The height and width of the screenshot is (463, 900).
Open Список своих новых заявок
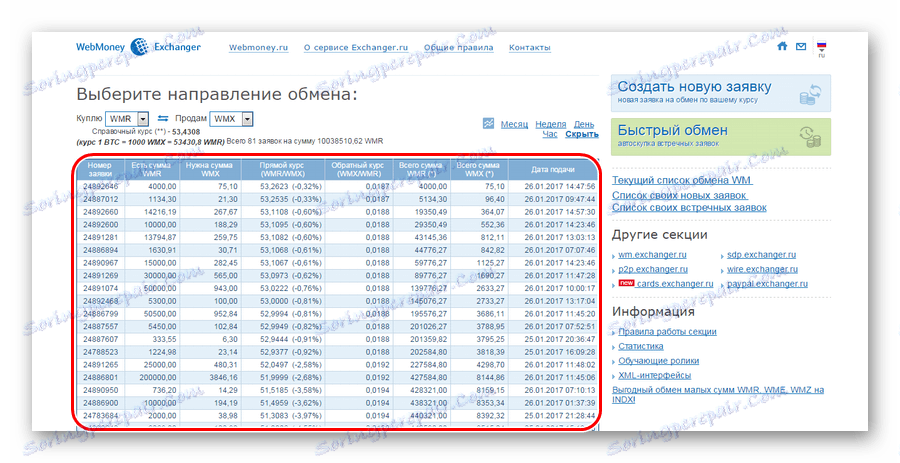679,195
